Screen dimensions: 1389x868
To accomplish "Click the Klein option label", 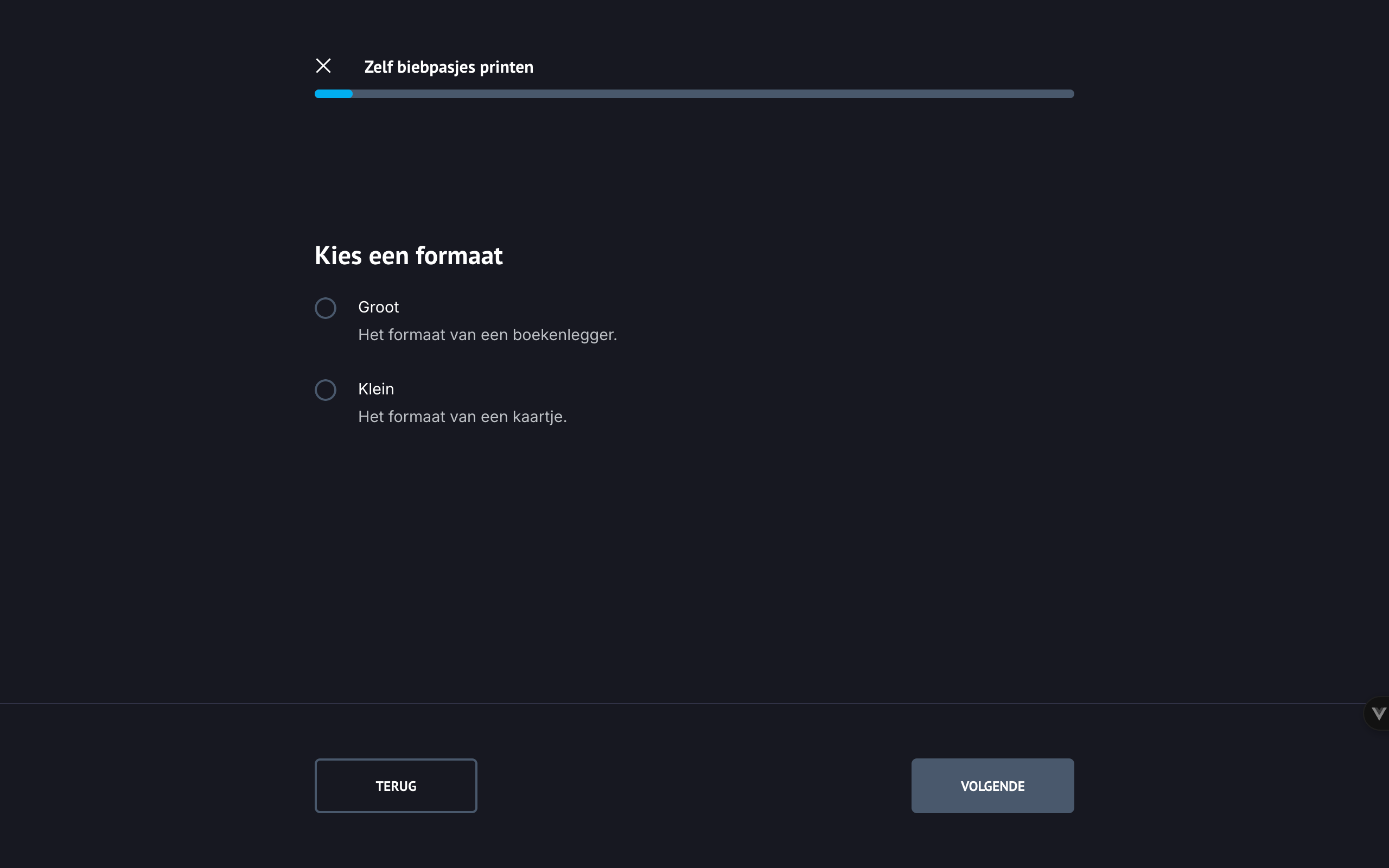I will click(376, 389).
